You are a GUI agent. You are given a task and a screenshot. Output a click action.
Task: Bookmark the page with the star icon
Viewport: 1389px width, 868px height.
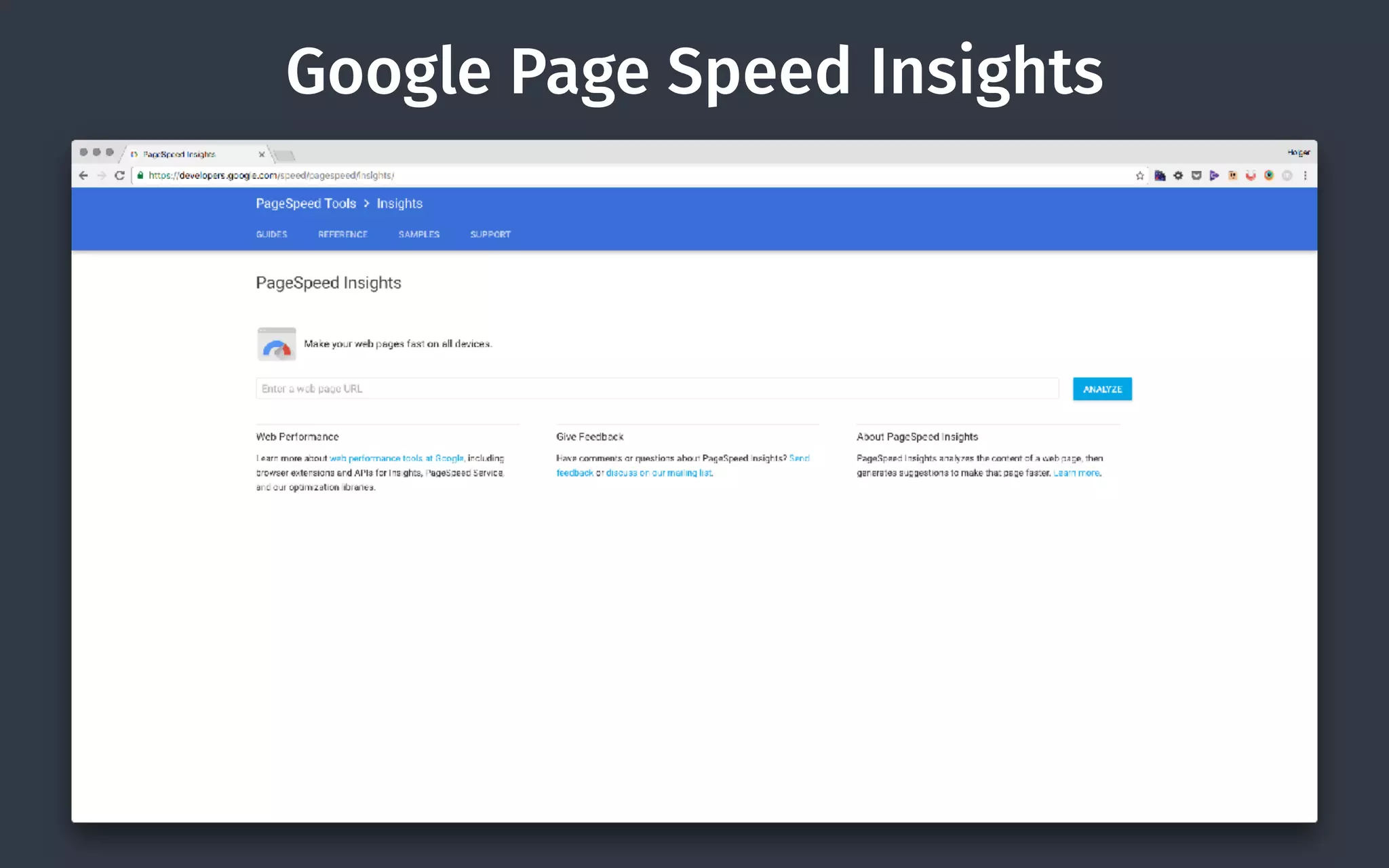tap(1140, 176)
